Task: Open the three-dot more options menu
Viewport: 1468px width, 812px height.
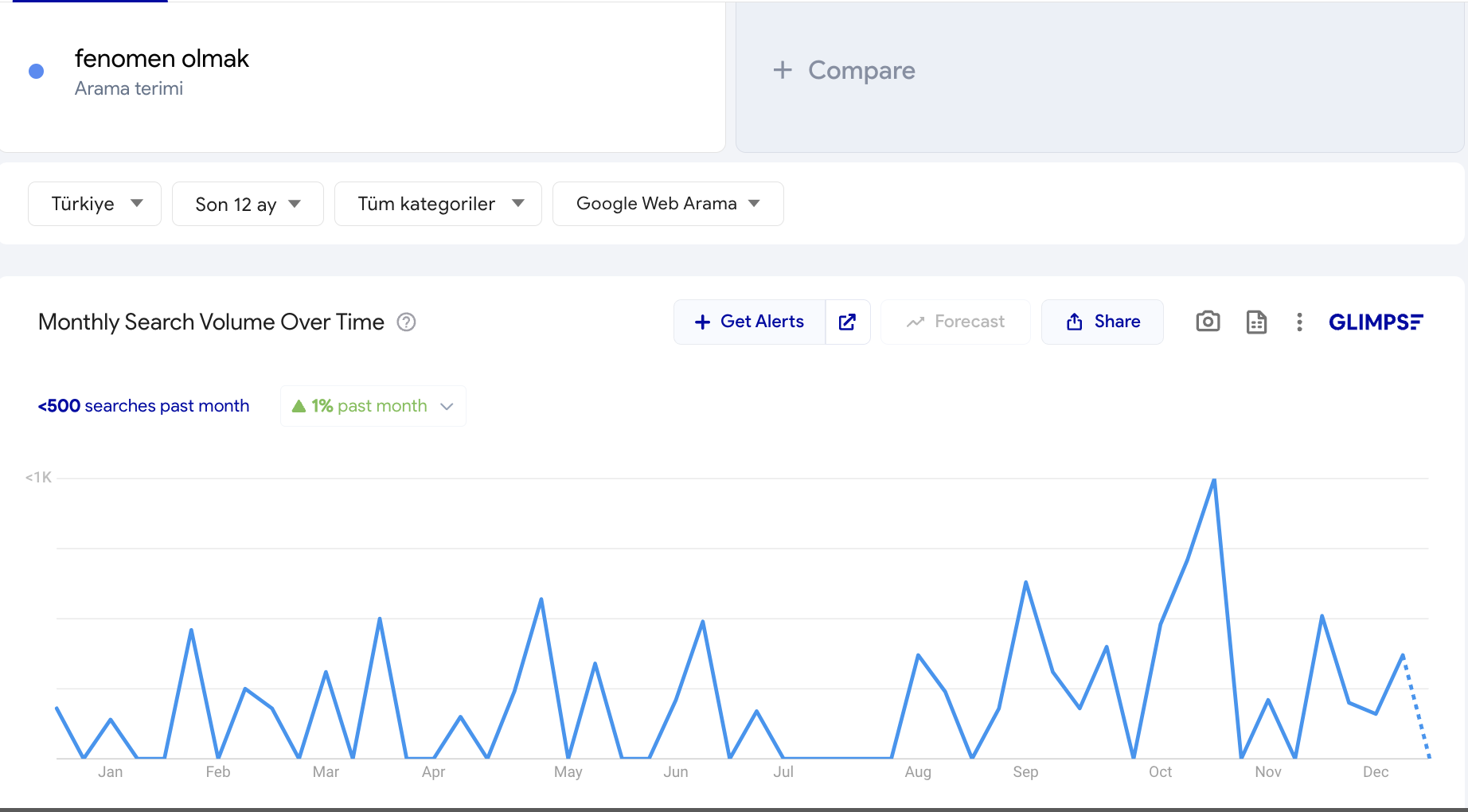Action: pos(1299,322)
